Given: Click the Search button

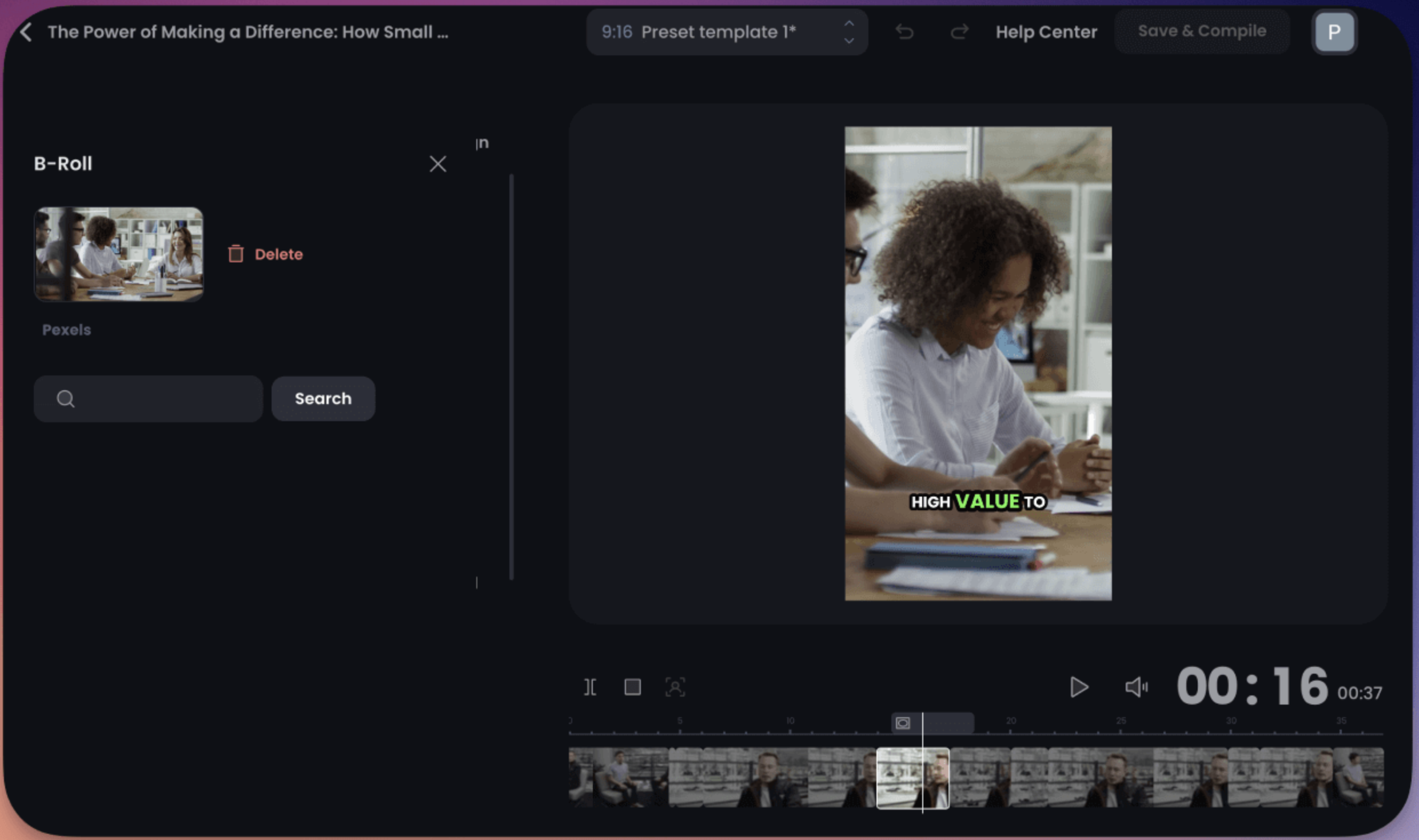Looking at the screenshot, I should (x=323, y=398).
